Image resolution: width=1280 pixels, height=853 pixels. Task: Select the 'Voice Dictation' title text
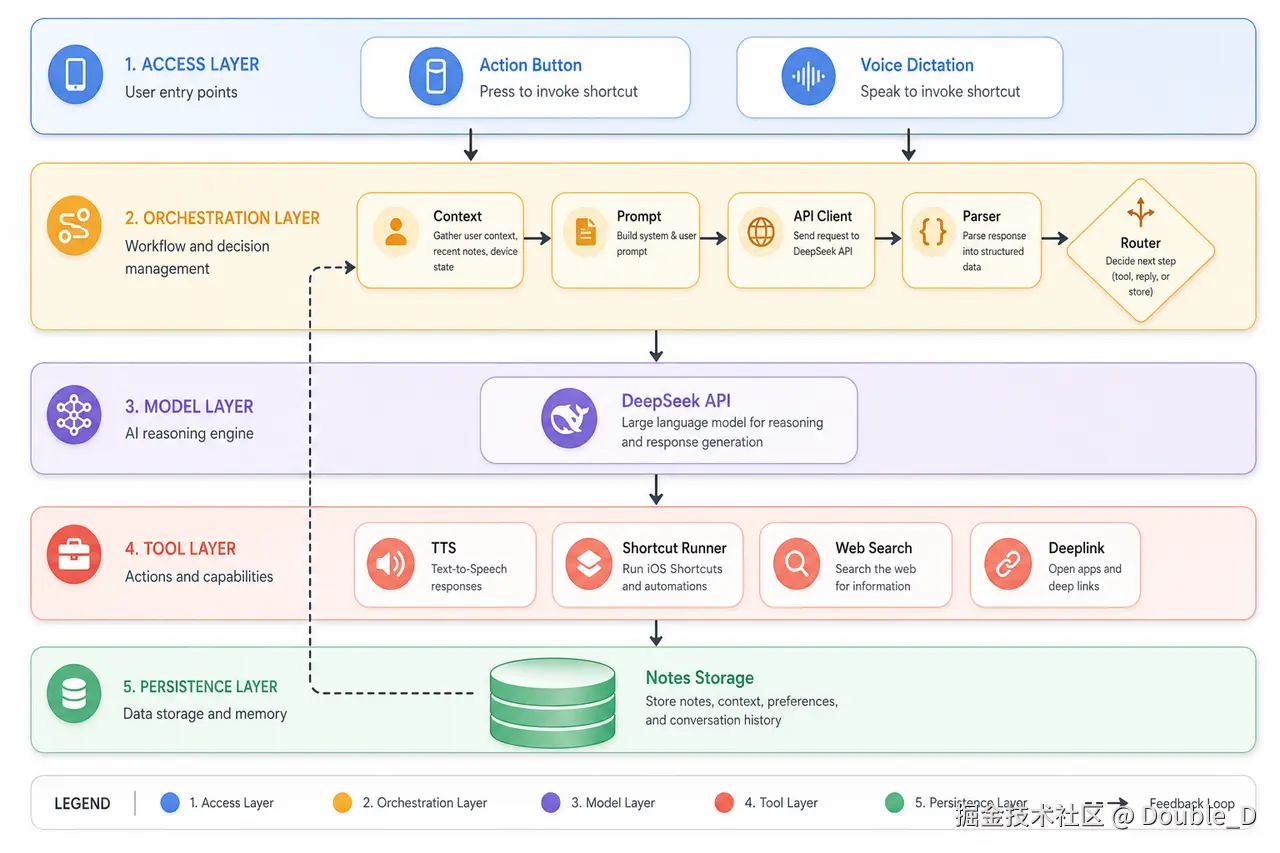tap(917, 65)
